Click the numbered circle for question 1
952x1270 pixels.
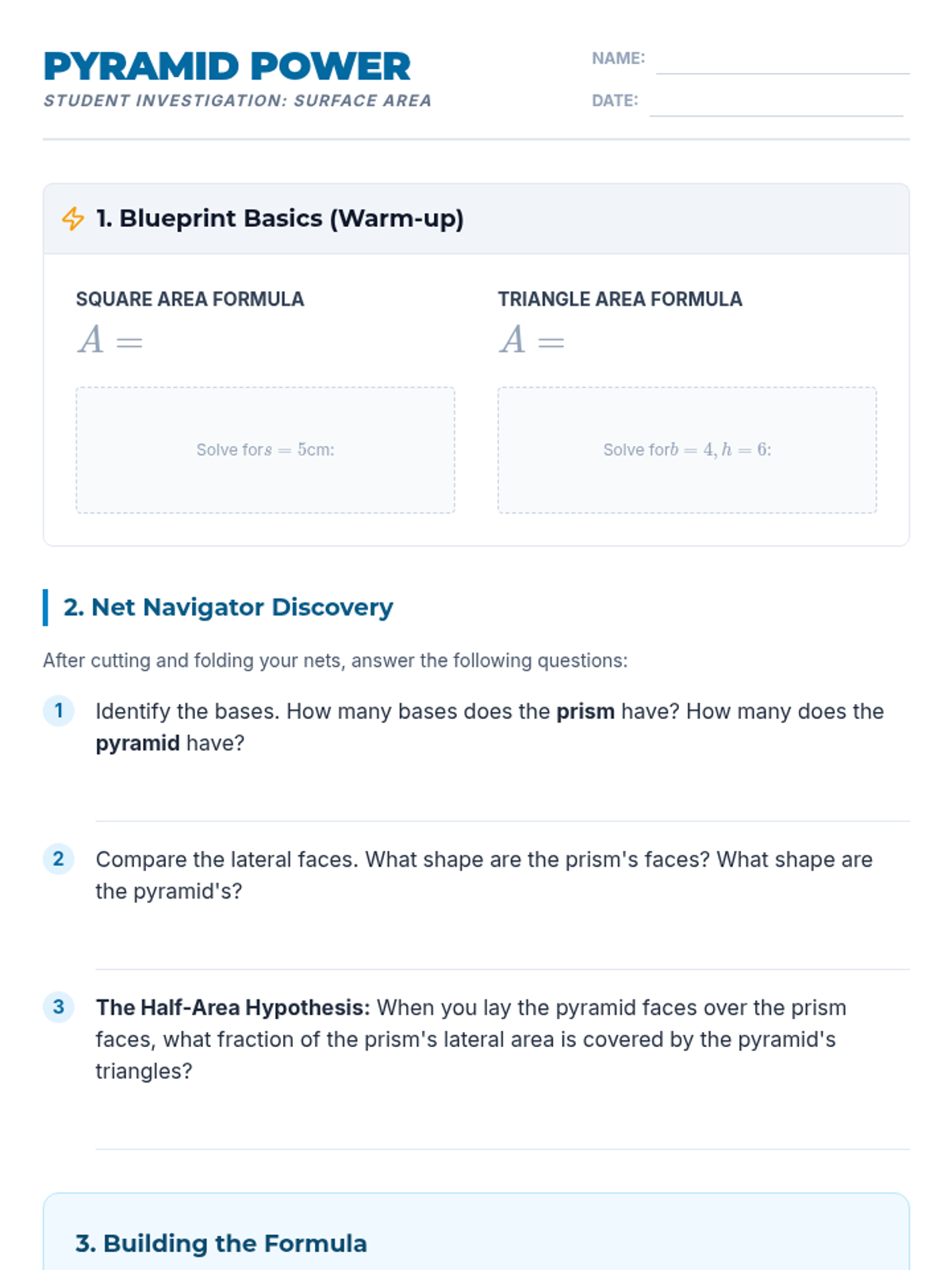(x=58, y=710)
